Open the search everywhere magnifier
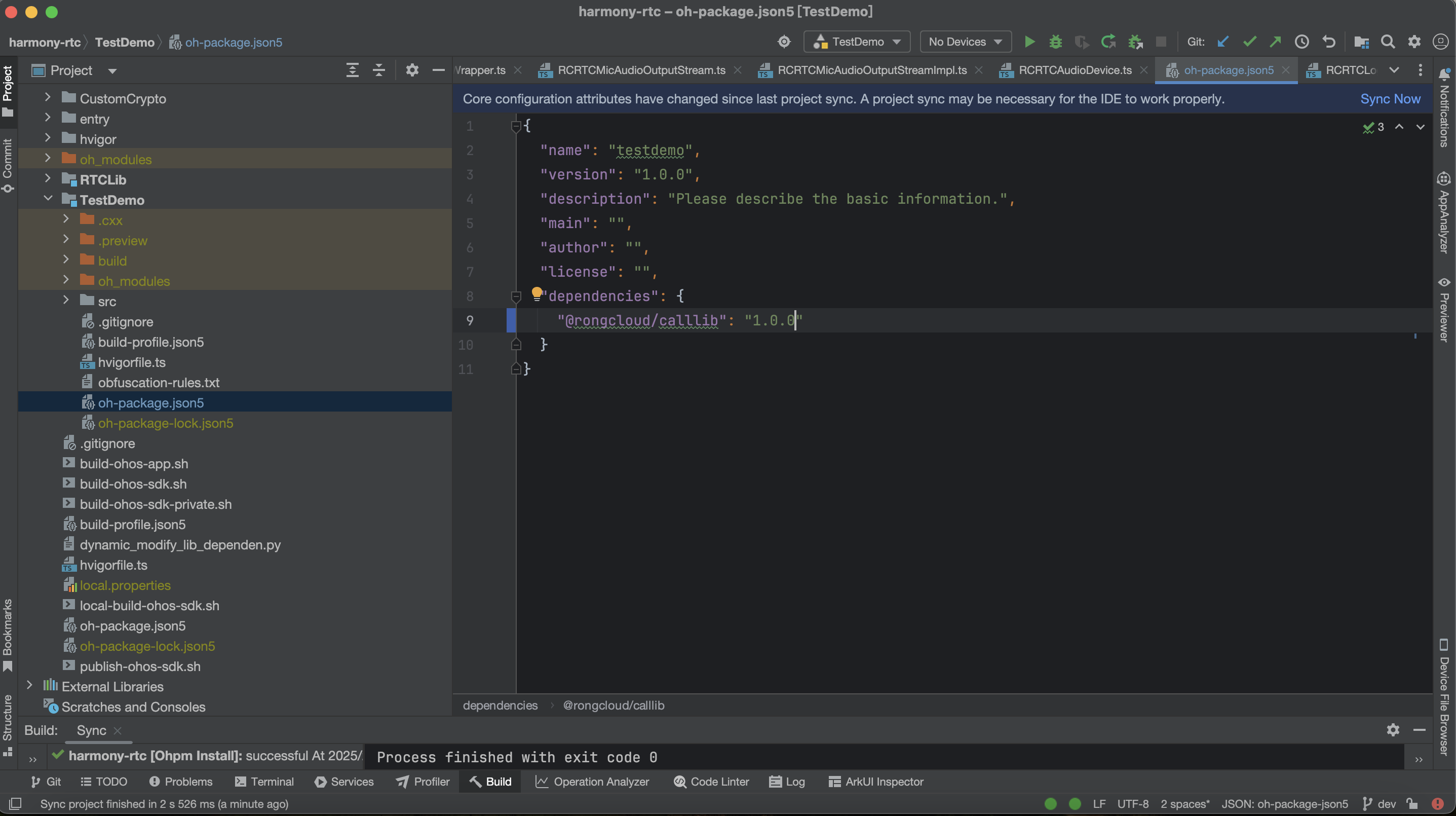The width and height of the screenshot is (1456, 816). [1388, 42]
